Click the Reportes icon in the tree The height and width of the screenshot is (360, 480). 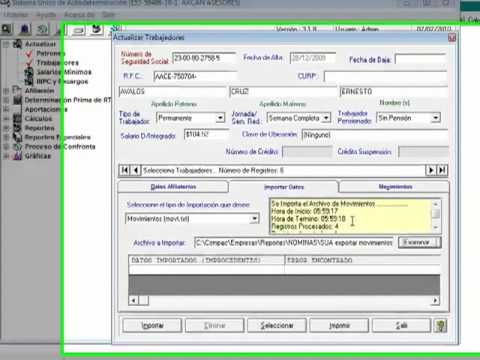[17, 128]
